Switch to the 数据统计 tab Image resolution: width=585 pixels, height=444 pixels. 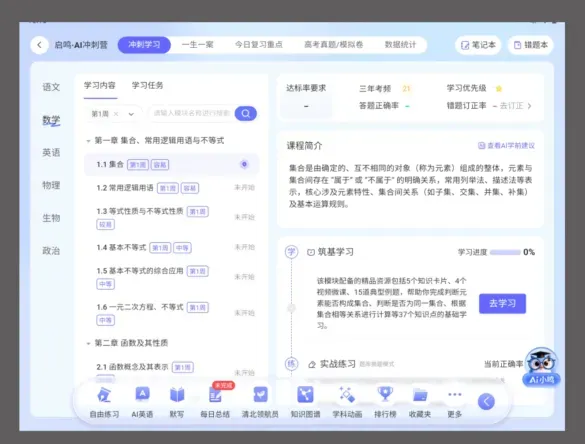tap(400, 45)
